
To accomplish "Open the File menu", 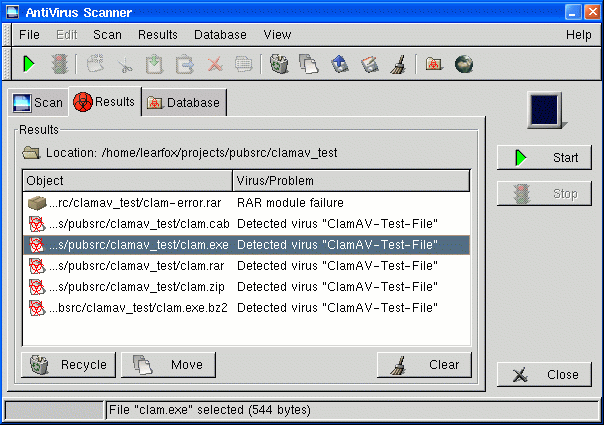I will tap(29, 34).
